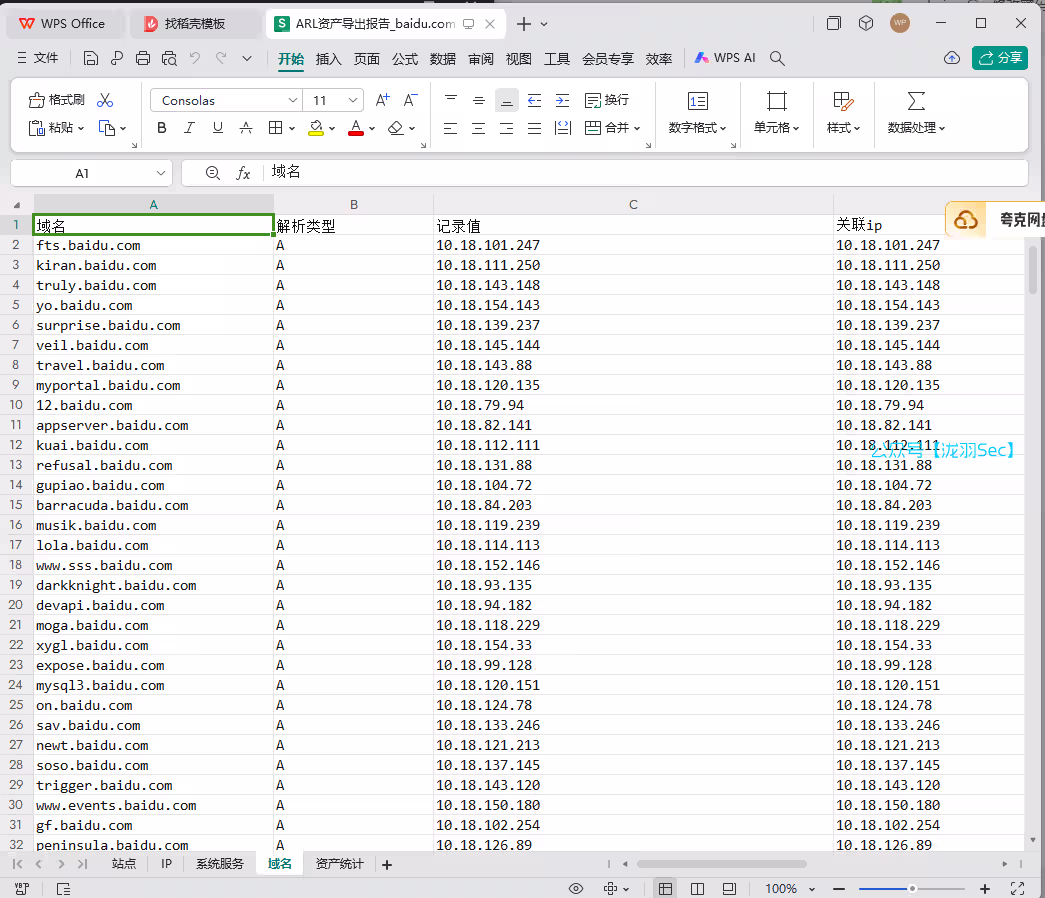Click the yellow fill color swatch
This screenshot has height=898, width=1045.
point(316,128)
